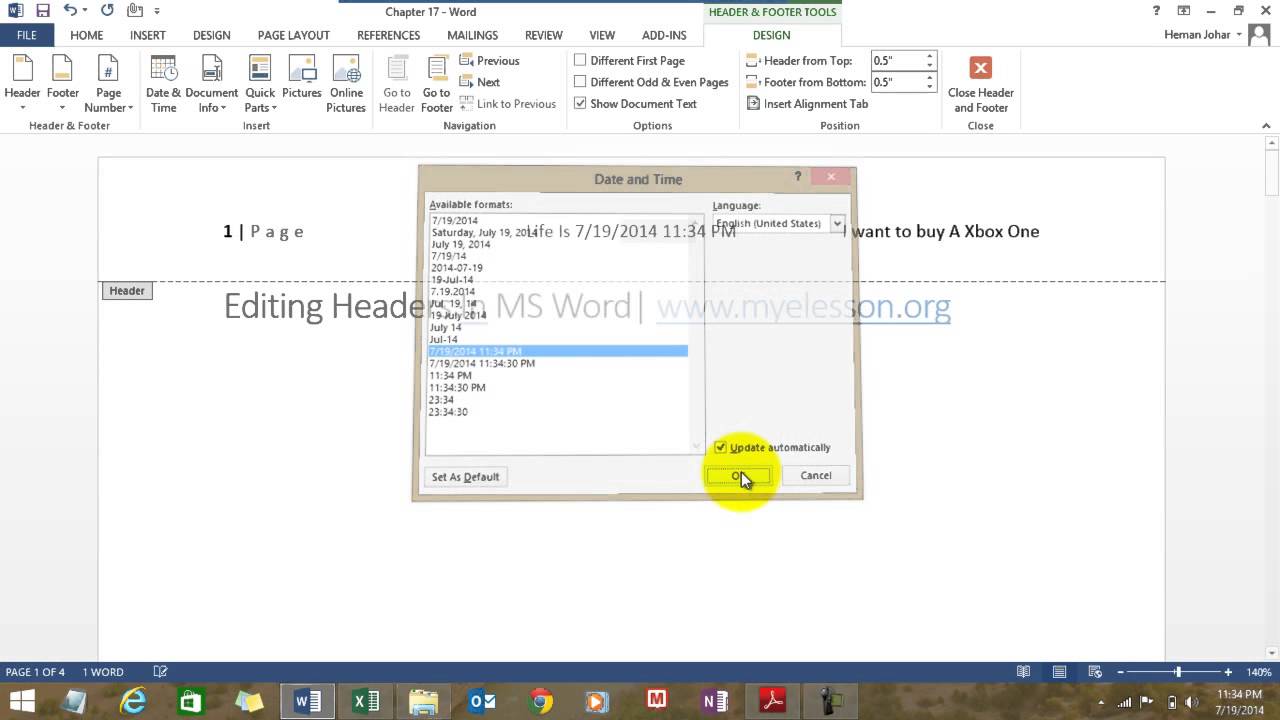This screenshot has width=1280, height=720.
Task: Open the Document Info dropdown
Action: [x=212, y=83]
